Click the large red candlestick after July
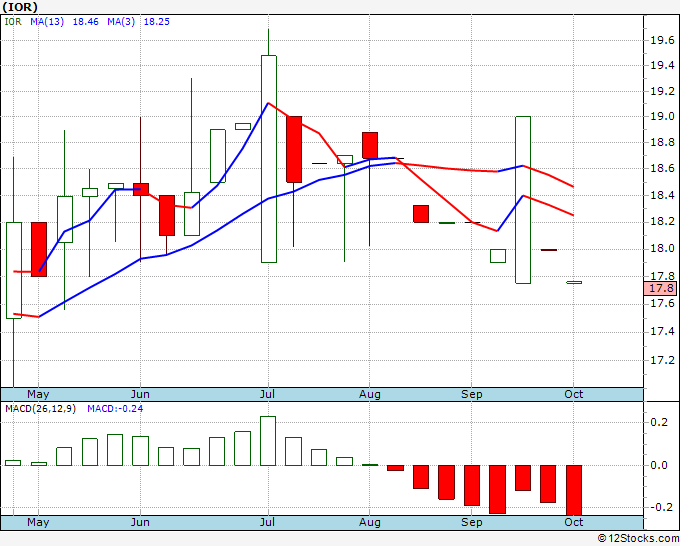This screenshot has height=546, width=680. (294, 149)
